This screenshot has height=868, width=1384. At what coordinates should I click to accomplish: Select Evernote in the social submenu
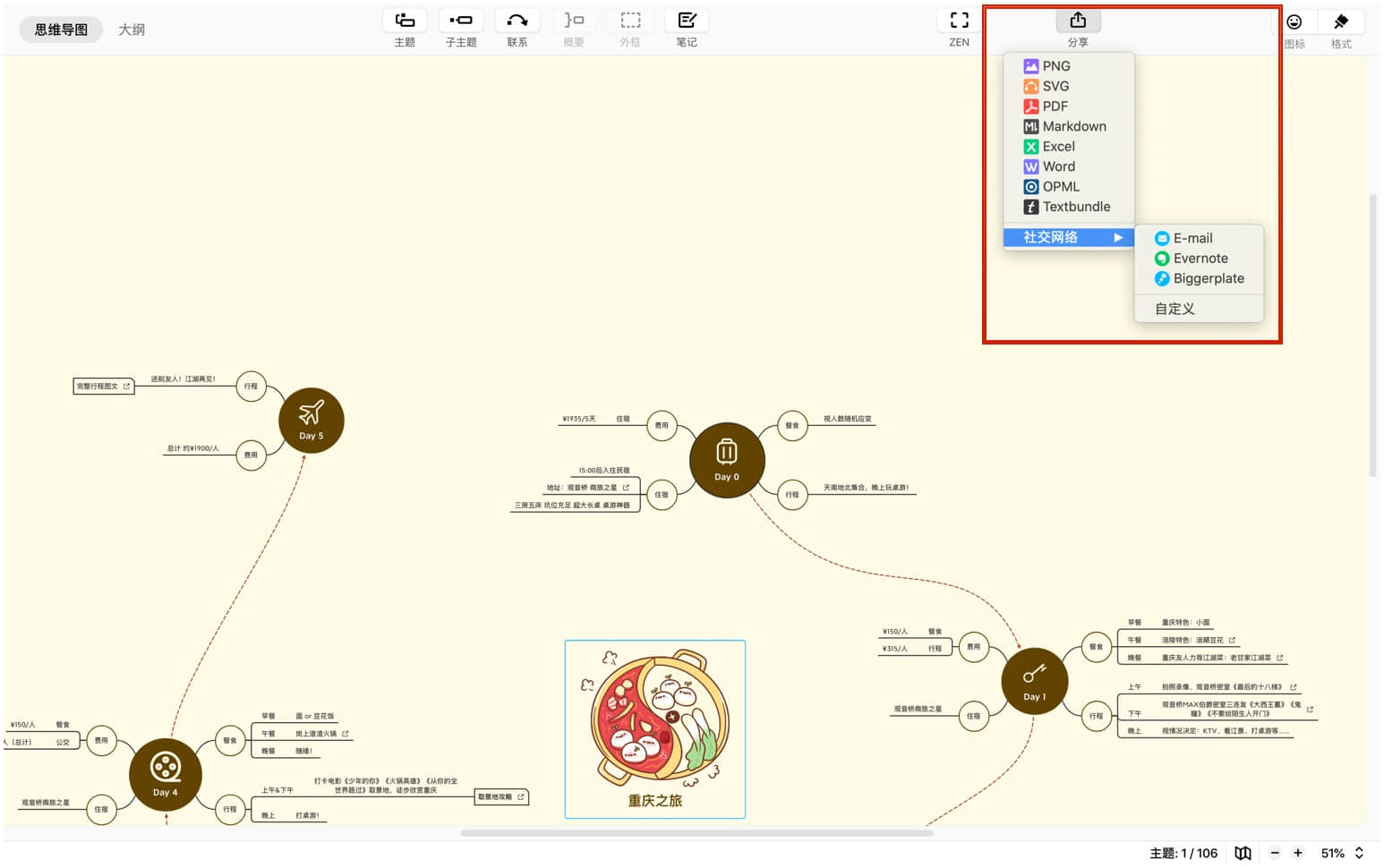1199,259
